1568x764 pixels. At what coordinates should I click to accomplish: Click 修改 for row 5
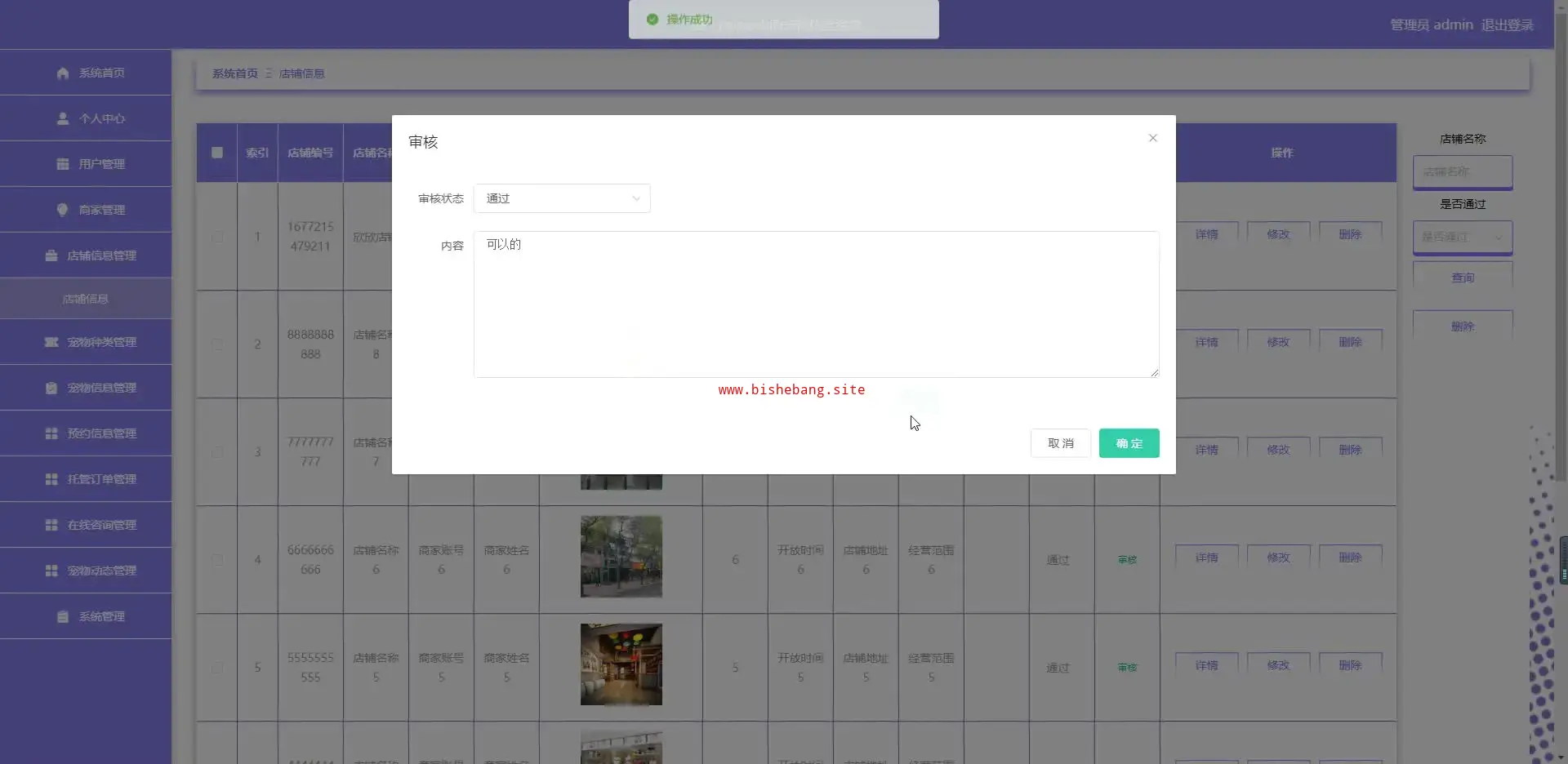tap(1279, 665)
